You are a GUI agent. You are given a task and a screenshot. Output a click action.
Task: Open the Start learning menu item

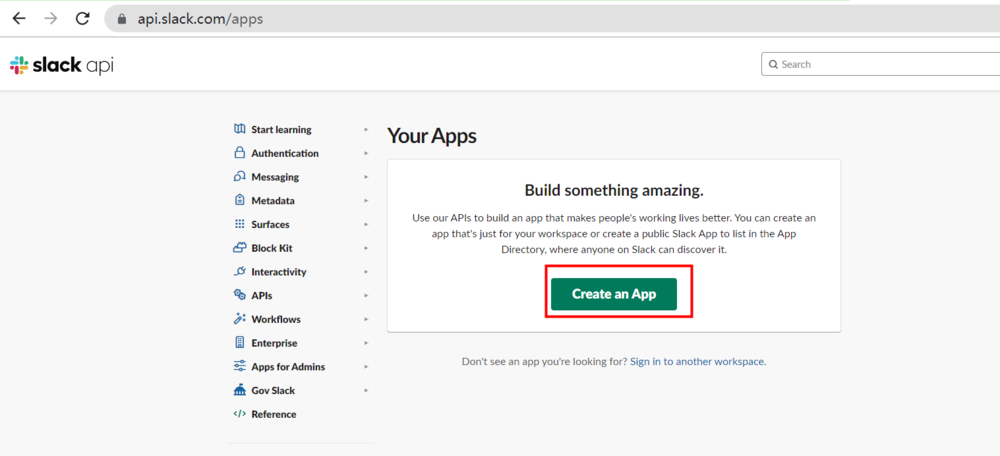pyautogui.click(x=281, y=129)
